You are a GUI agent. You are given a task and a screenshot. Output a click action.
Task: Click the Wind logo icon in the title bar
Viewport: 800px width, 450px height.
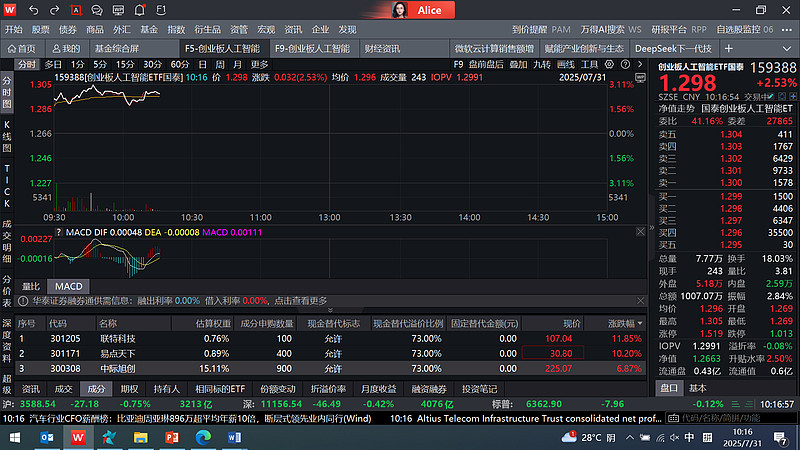click(x=10, y=10)
